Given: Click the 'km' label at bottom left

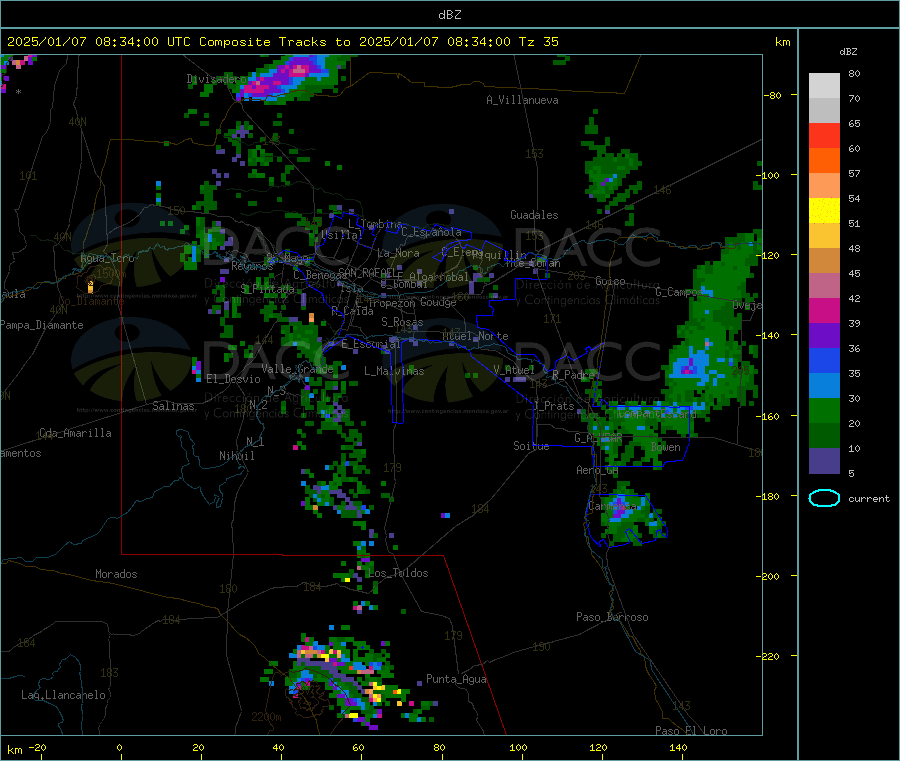Looking at the screenshot, I should coord(14,750).
